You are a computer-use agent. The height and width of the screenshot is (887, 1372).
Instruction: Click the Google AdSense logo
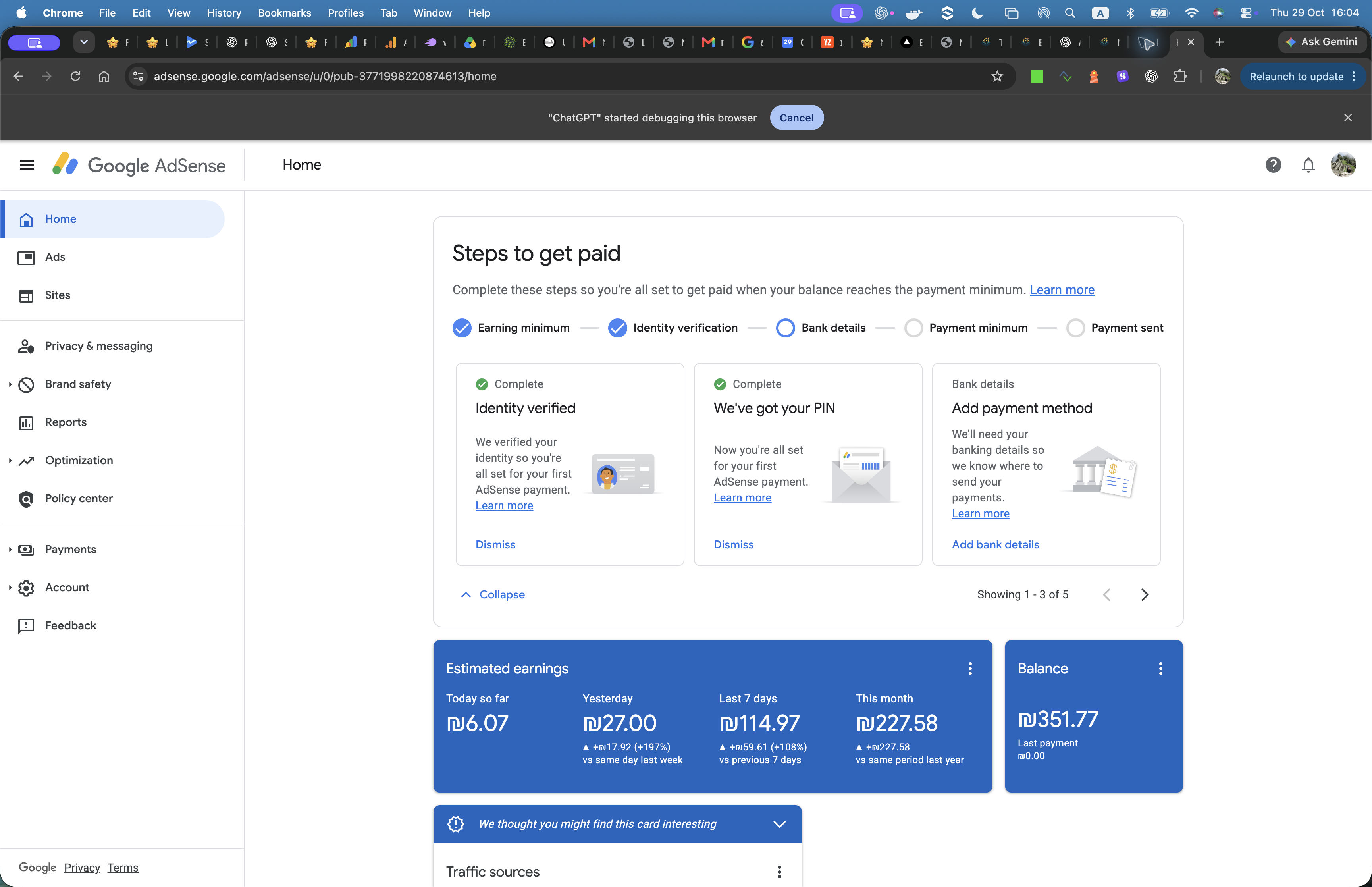pos(139,165)
